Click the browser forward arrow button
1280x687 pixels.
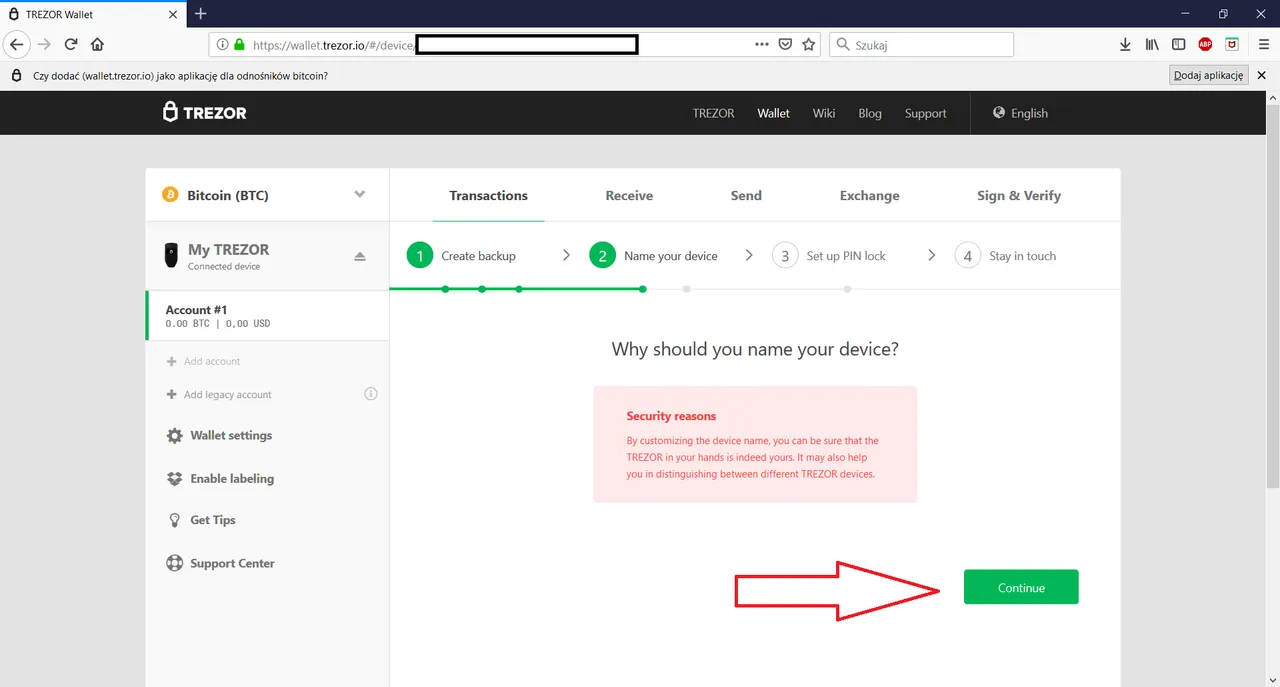tap(44, 44)
